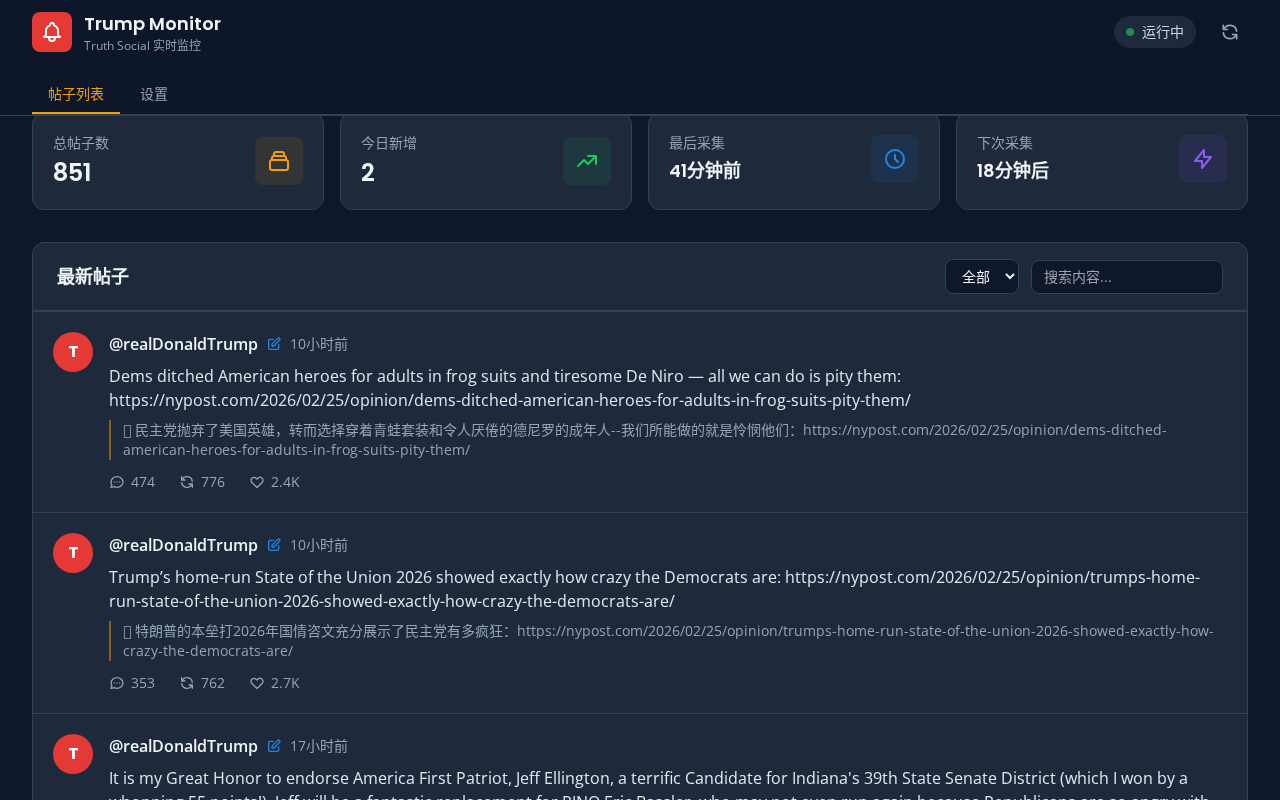This screenshot has width=1280, height=800.
Task: Click the avatar of the Jeff Ellington post
Action: (73, 754)
